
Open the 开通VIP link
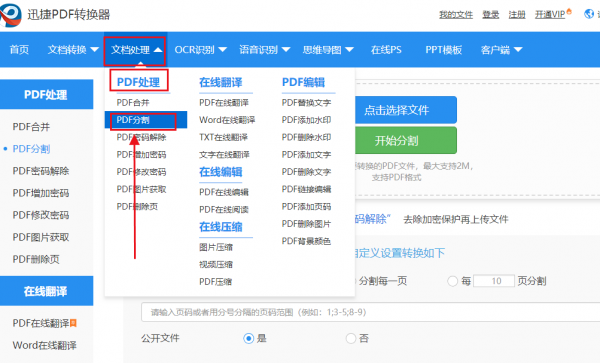[550, 15]
